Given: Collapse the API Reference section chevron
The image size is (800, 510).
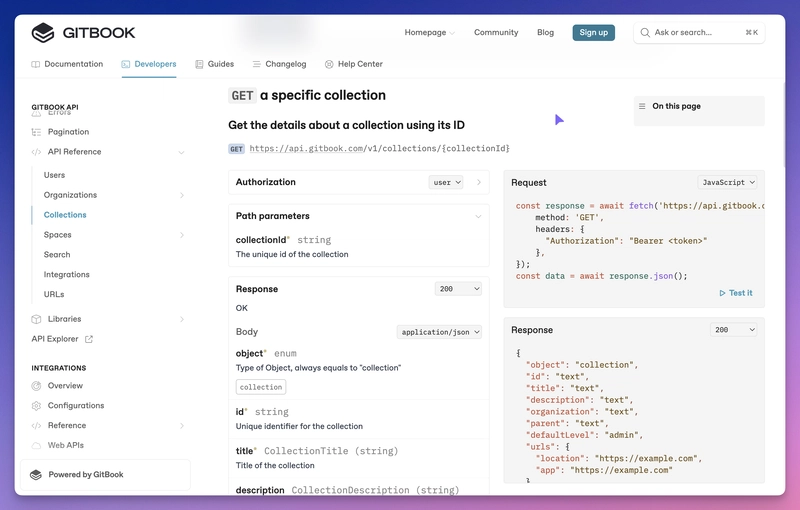Looking at the screenshot, I should [x=181, y=152].
